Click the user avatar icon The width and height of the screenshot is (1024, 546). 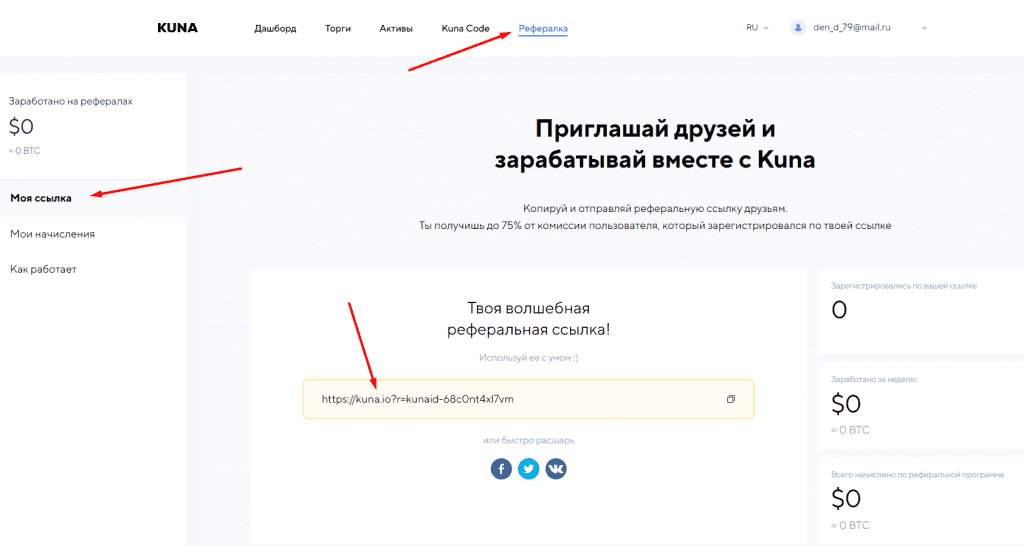[x=798, y=28]
